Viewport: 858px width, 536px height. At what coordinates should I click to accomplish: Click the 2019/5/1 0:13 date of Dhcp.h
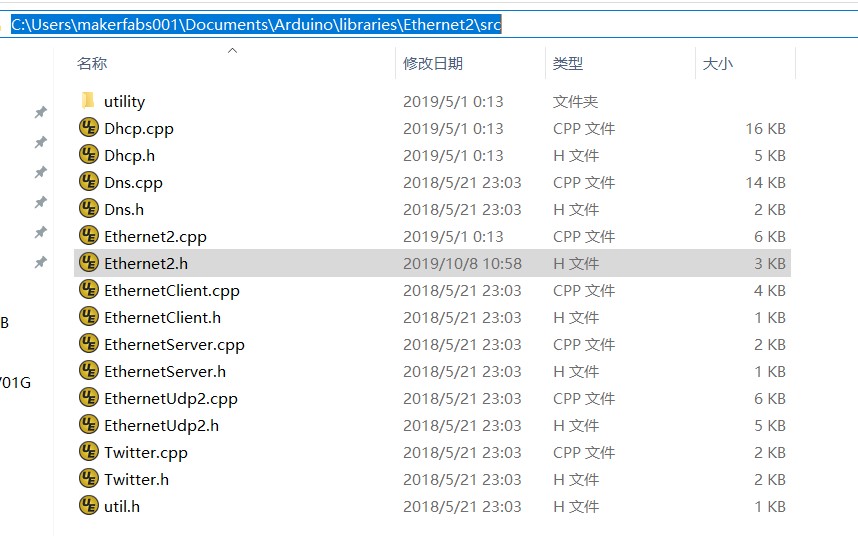(x=453, y=155)
